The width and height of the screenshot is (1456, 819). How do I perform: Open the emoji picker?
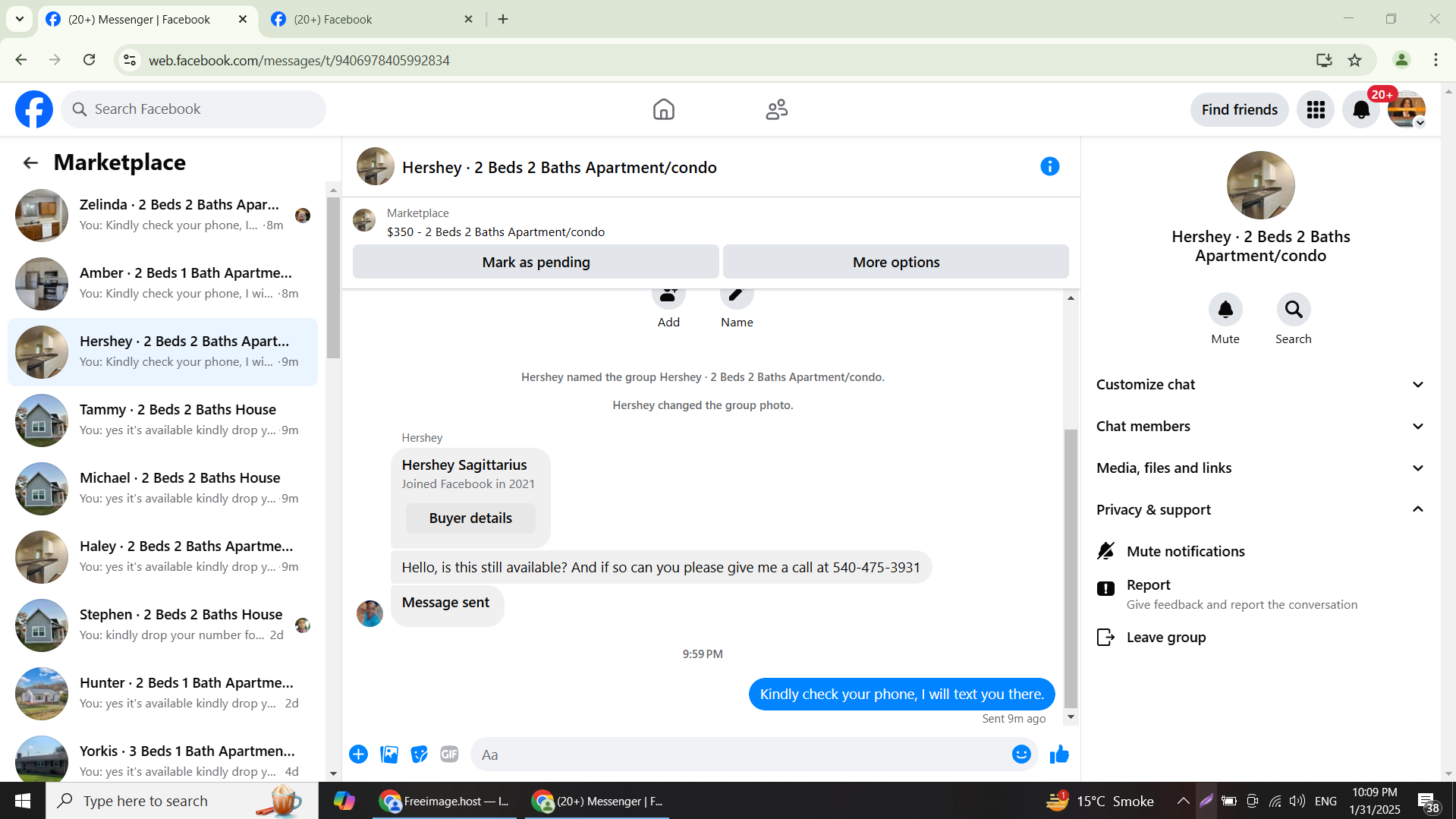pyautogui.click(x=1021, y=754)
